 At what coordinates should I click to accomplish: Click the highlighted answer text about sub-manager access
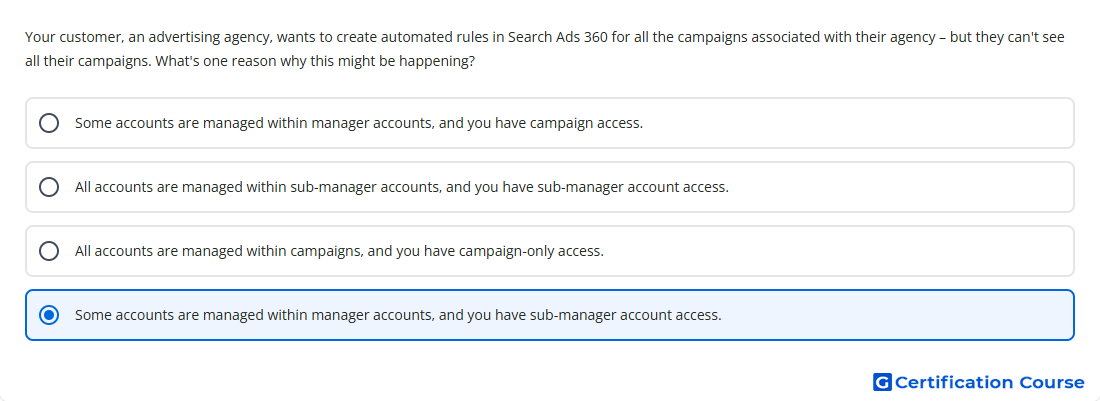pos(398,315)
